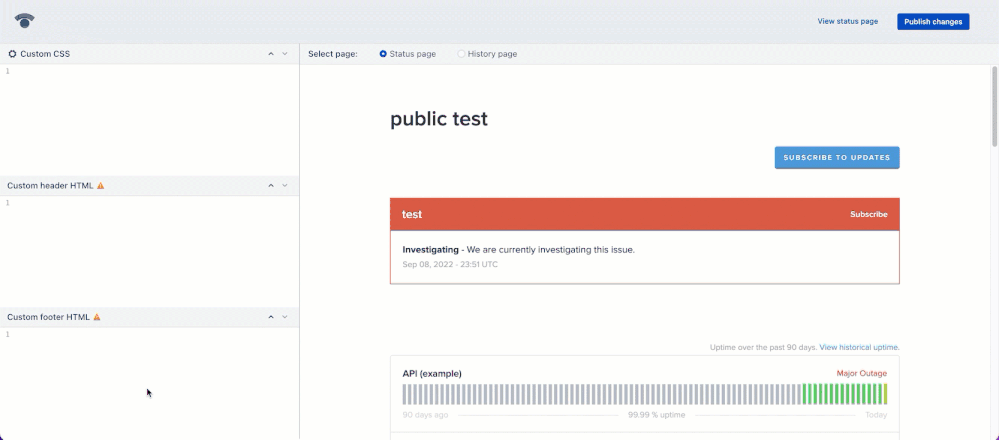
Task: Click the Today label under the chart
Action: 876,415
